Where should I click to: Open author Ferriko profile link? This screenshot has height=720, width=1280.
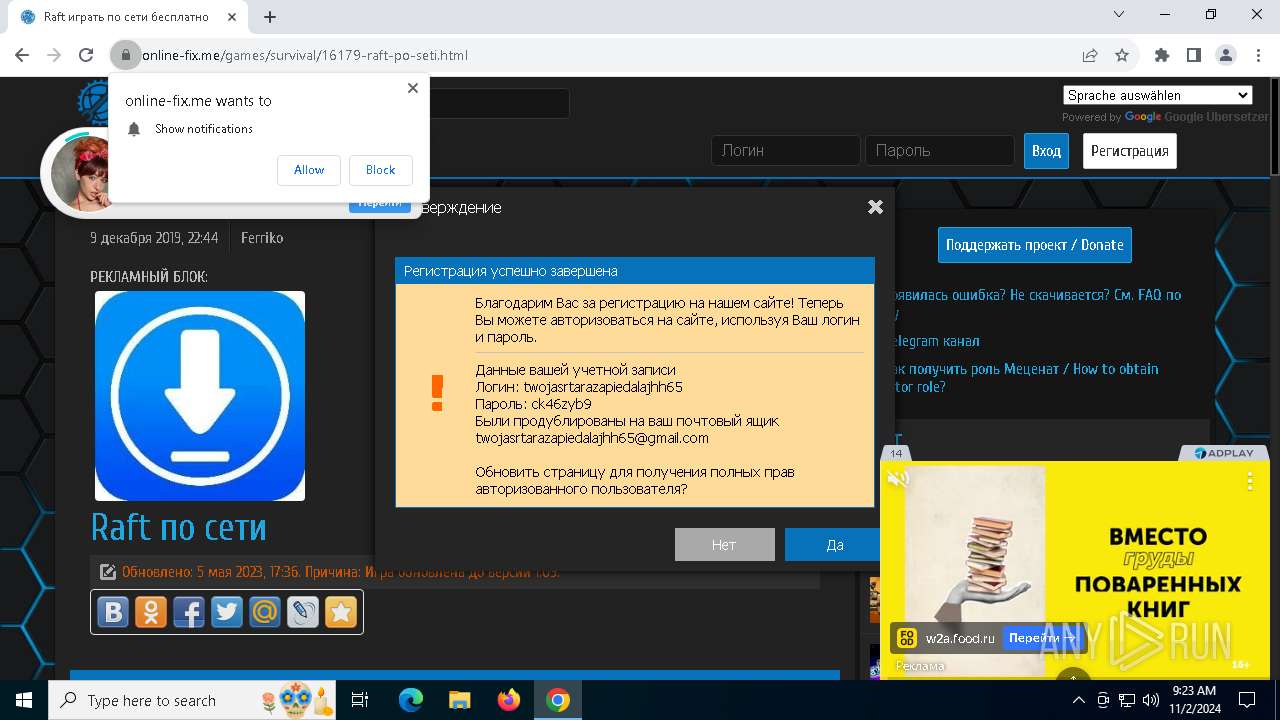[262, 238]
